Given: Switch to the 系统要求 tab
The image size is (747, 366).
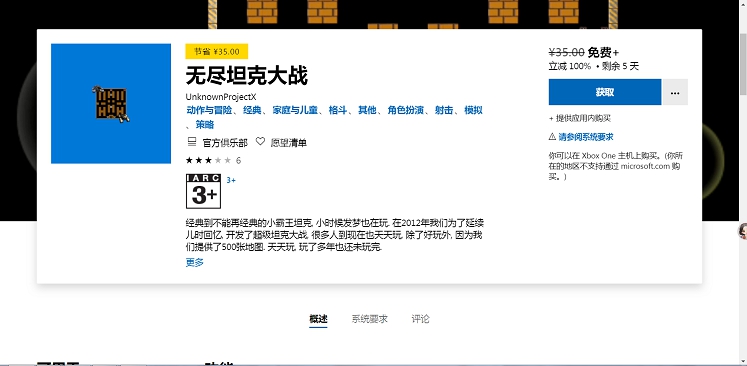Looking at the screenshot, I should point(370,319).
